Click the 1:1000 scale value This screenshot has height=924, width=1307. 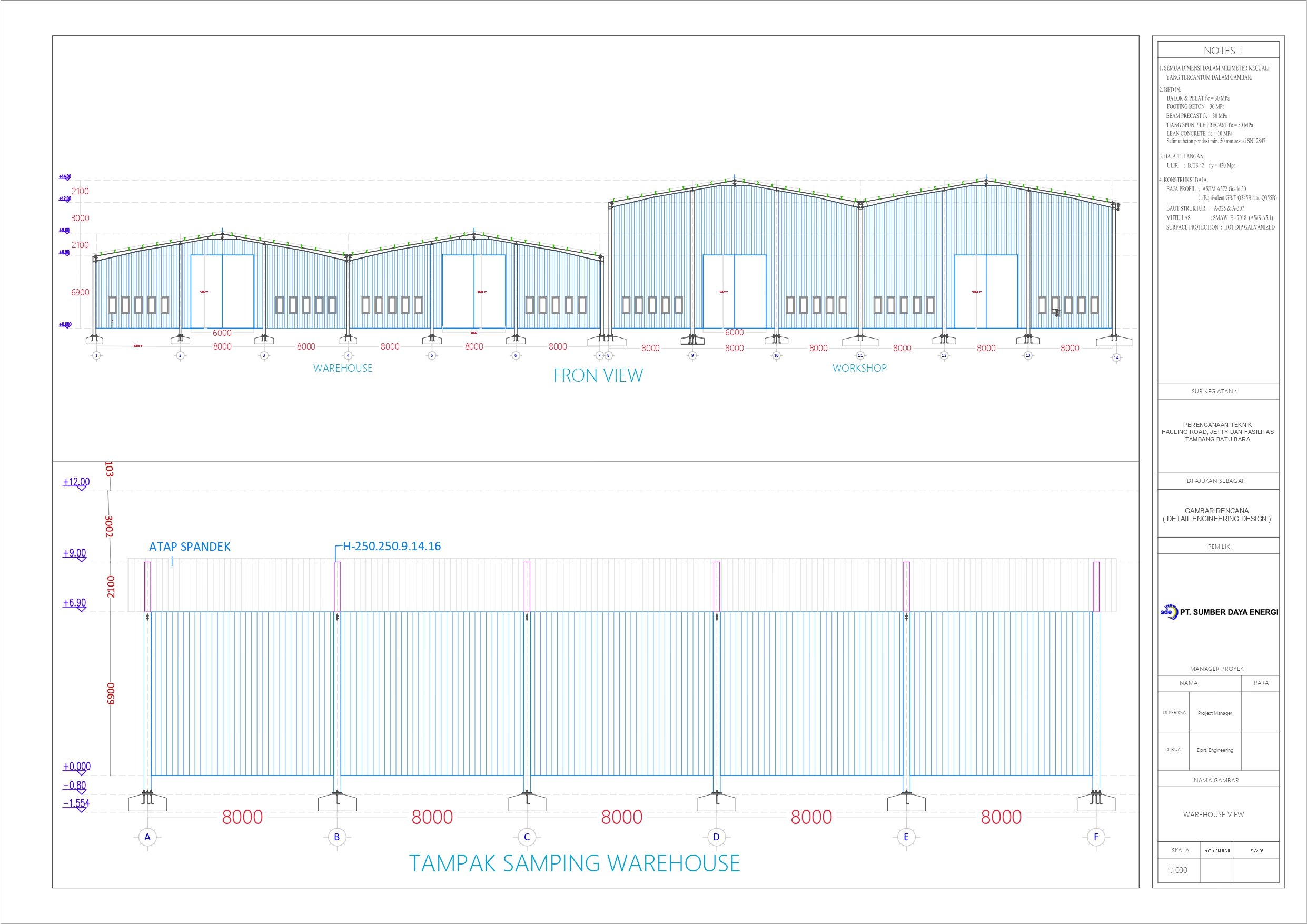click(1177, 870)
